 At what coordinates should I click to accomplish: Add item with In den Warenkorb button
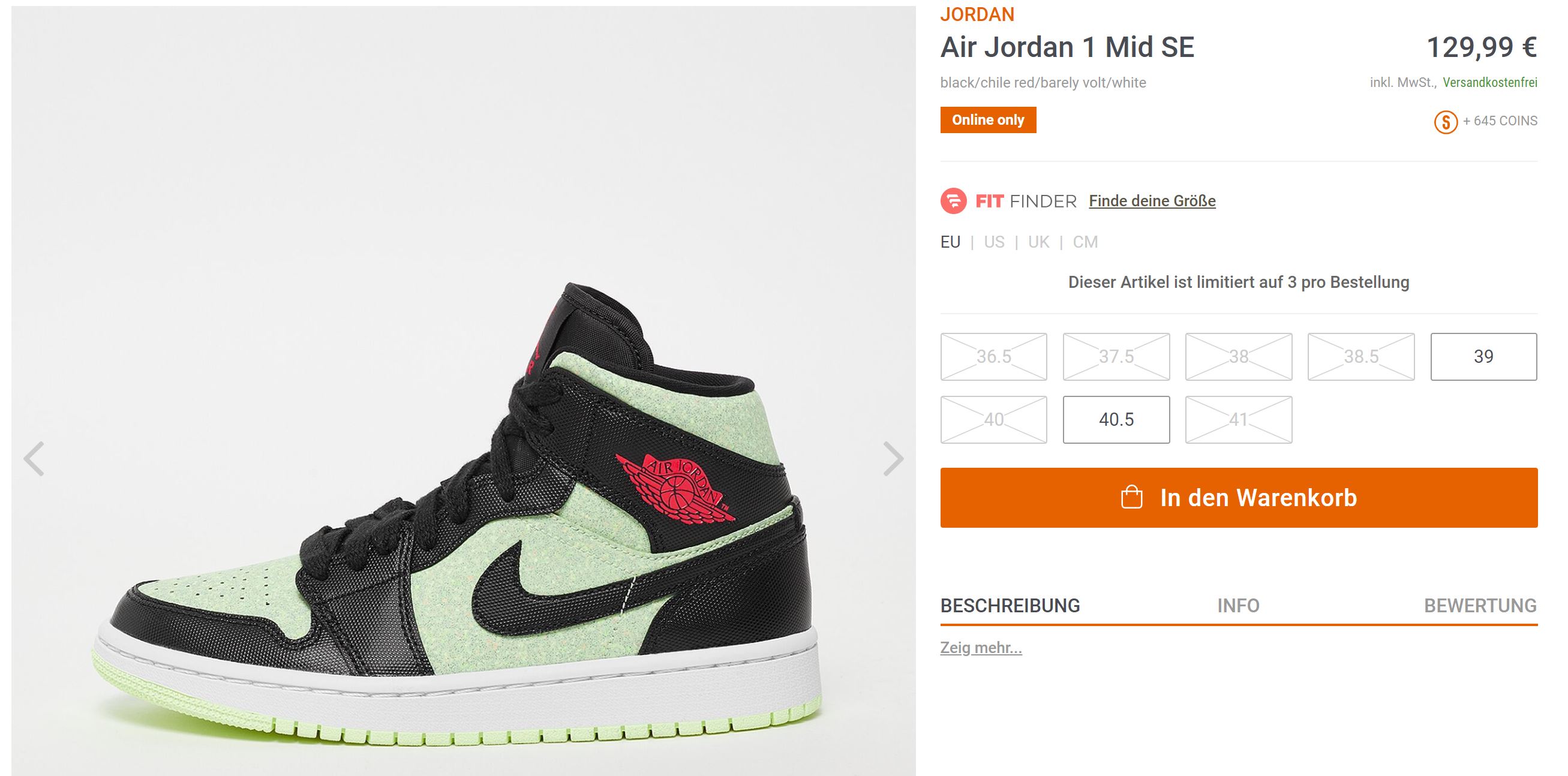tap(1239, 498)
